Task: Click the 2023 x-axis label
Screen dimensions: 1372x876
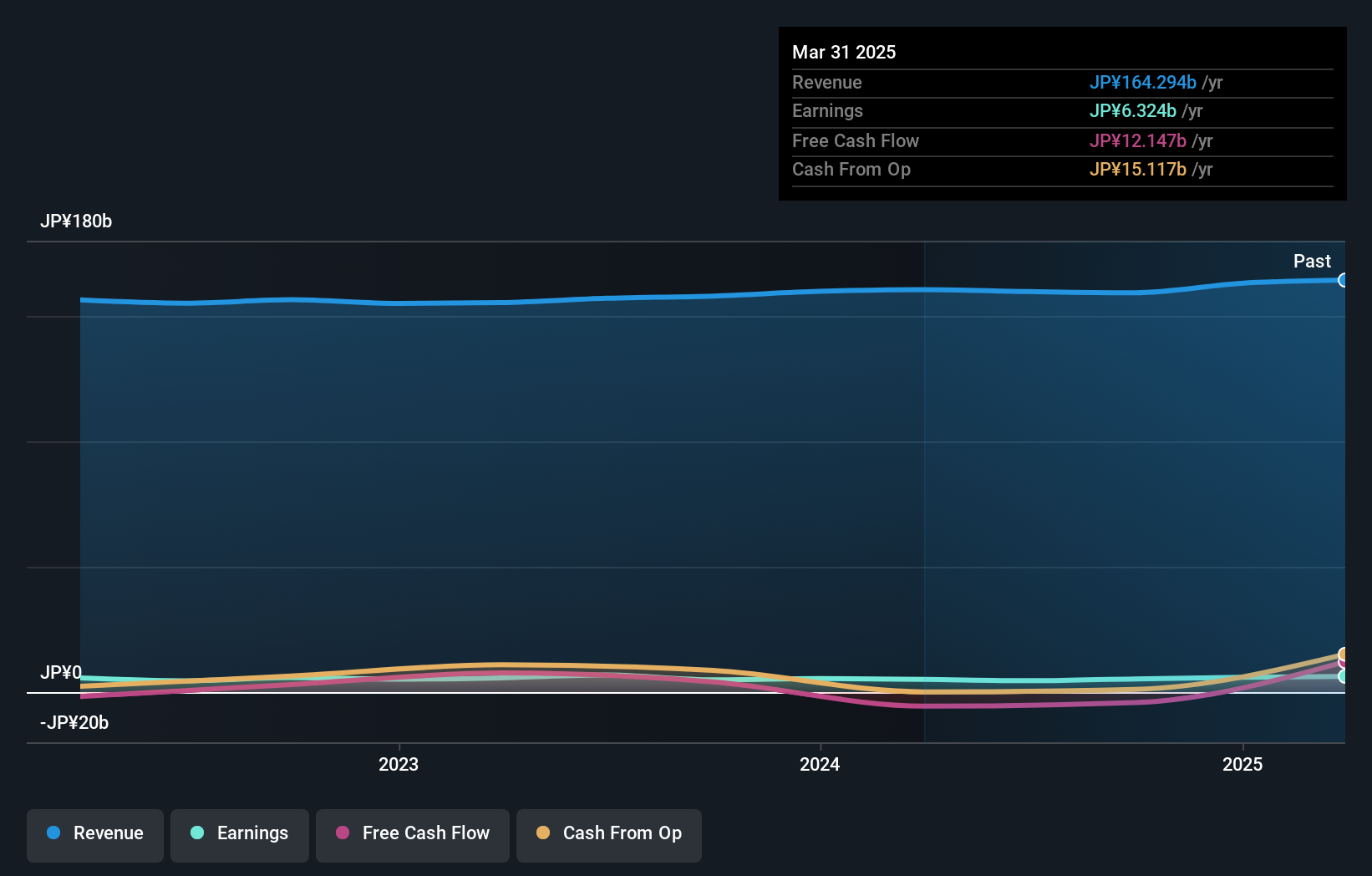Action: 399,764
